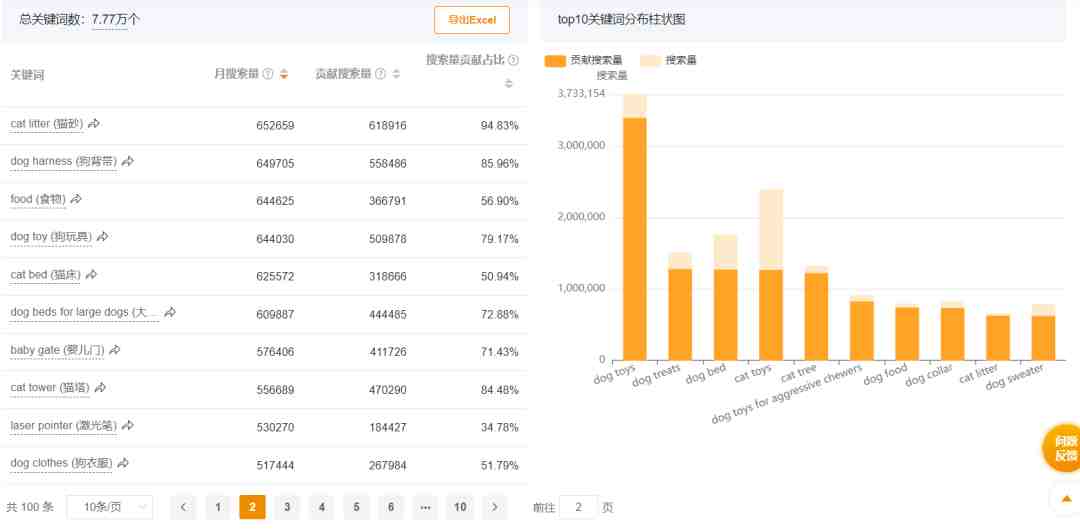Screen dimensions: 1080x531
Task: Click the dog treats bar in chart
Action: tap(681, 314)
